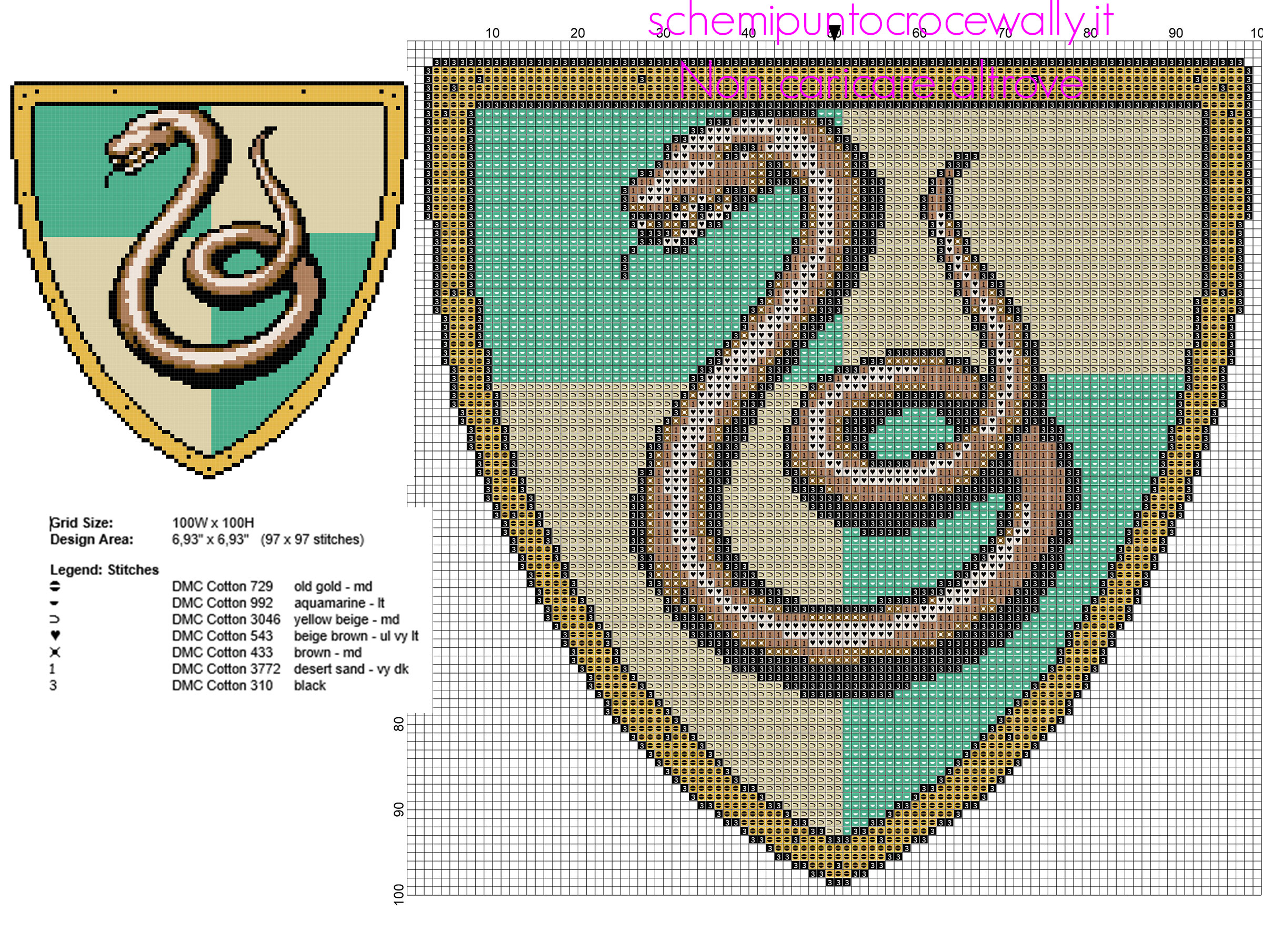This screenshot has height=952, width=1263.
Task: Click the row ruler number 90
Action: point(398,810)
